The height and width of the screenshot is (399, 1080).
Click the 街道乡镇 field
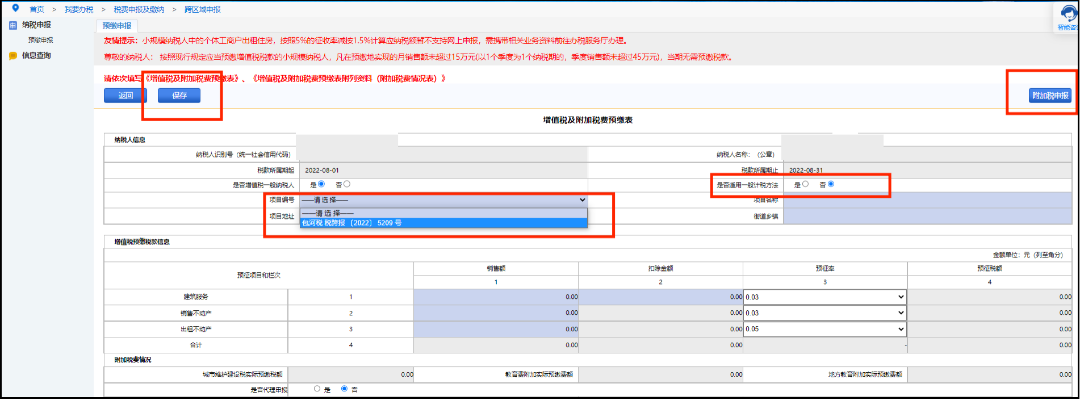click(928, 216)
